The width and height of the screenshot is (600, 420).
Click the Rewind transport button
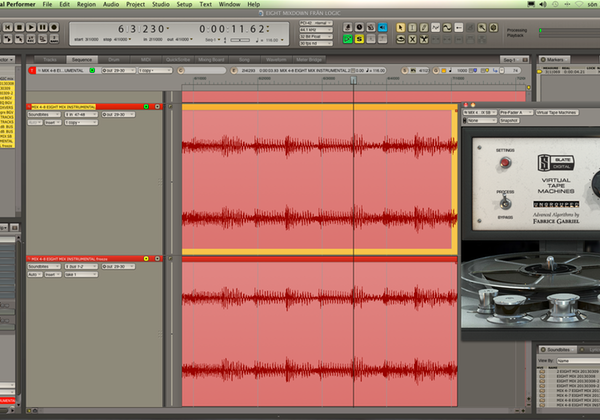(x=8, y=27)
